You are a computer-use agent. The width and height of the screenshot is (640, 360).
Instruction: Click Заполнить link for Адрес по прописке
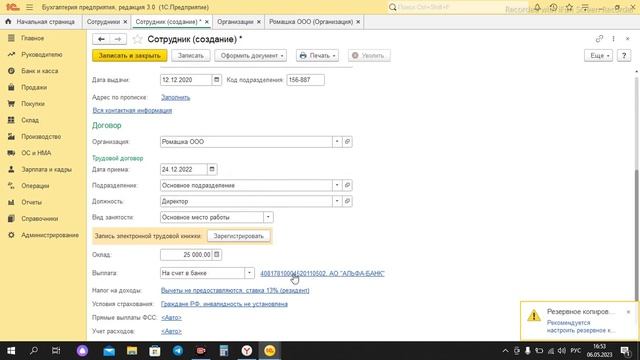pos(176,97)
